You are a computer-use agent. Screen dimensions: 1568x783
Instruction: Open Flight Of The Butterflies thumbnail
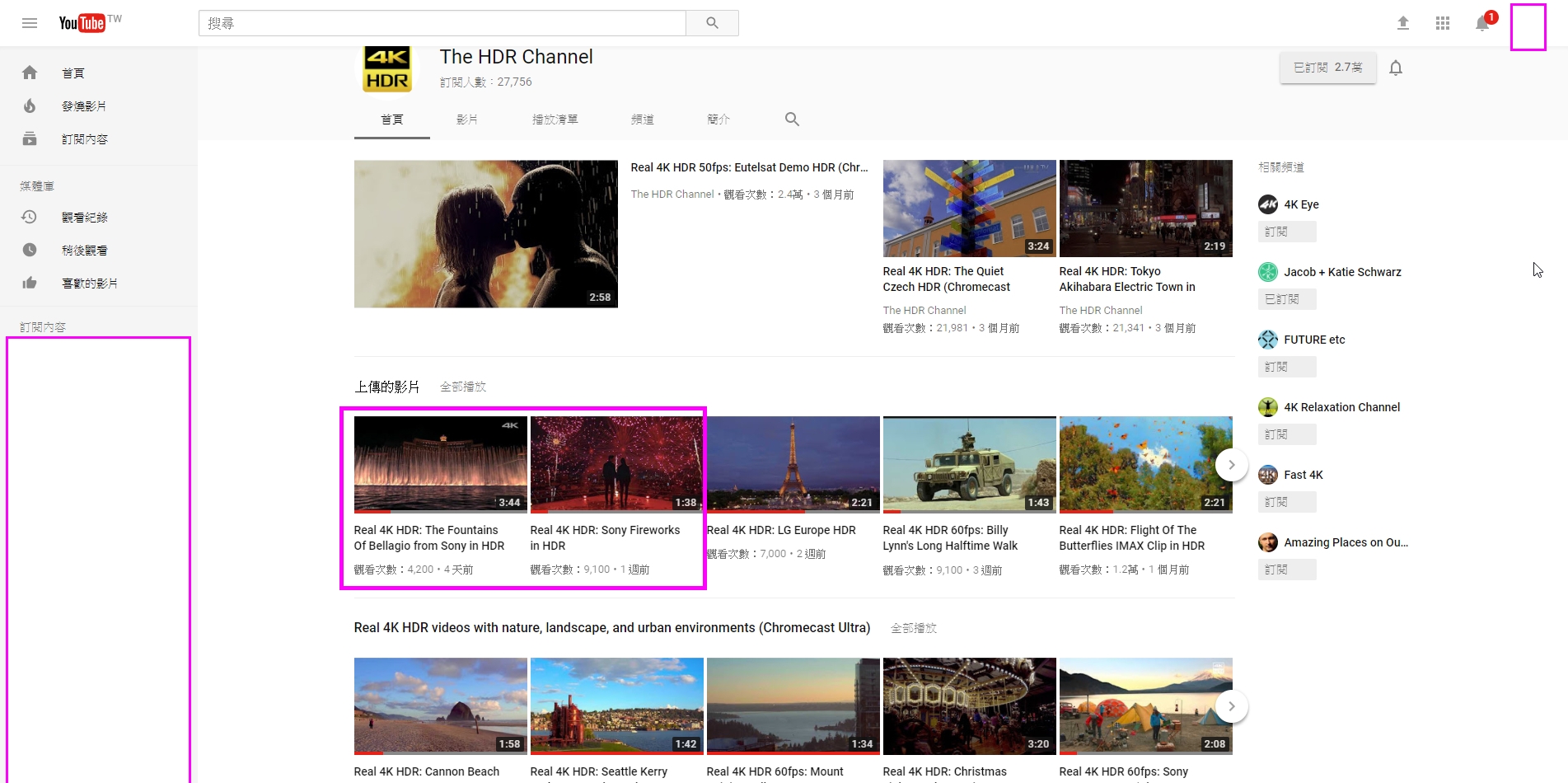point(1146,465)
